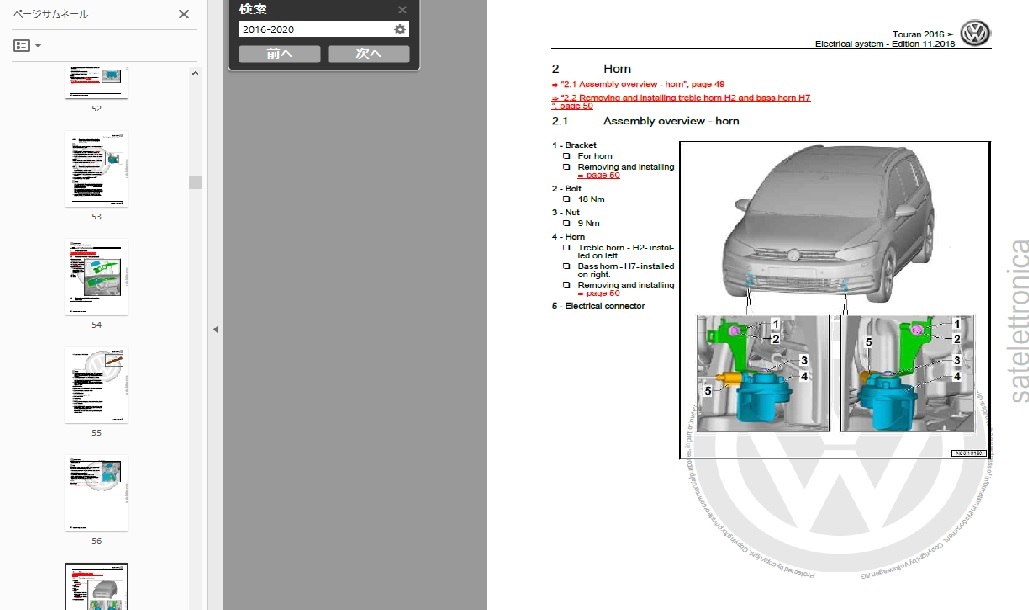Click '5 - Electrical connector' text
Viewport: 1029px width, 610px height.
point(598,306)
